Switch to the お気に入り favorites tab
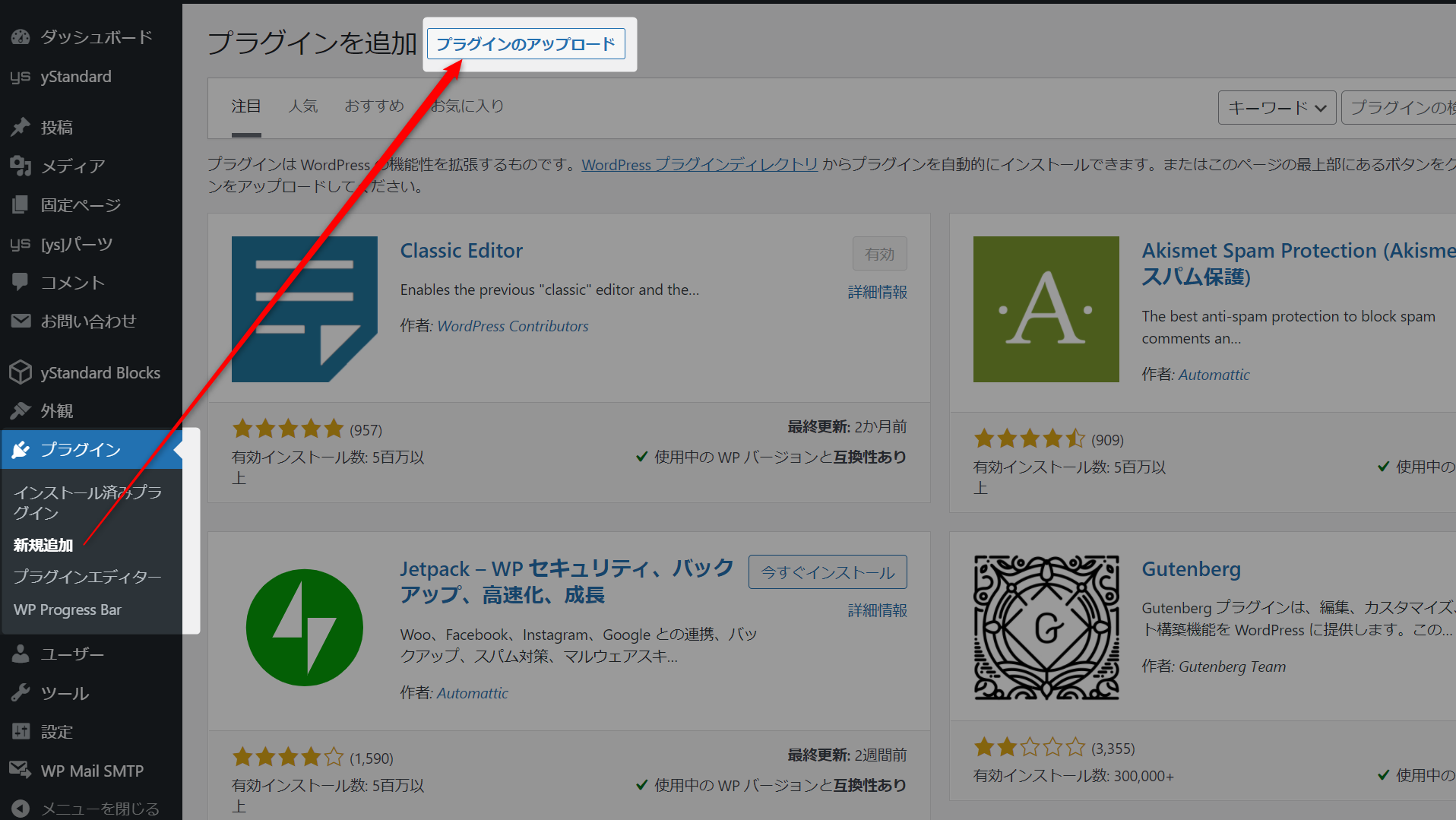Screen dimensions: 1456x820 (467, 106)
